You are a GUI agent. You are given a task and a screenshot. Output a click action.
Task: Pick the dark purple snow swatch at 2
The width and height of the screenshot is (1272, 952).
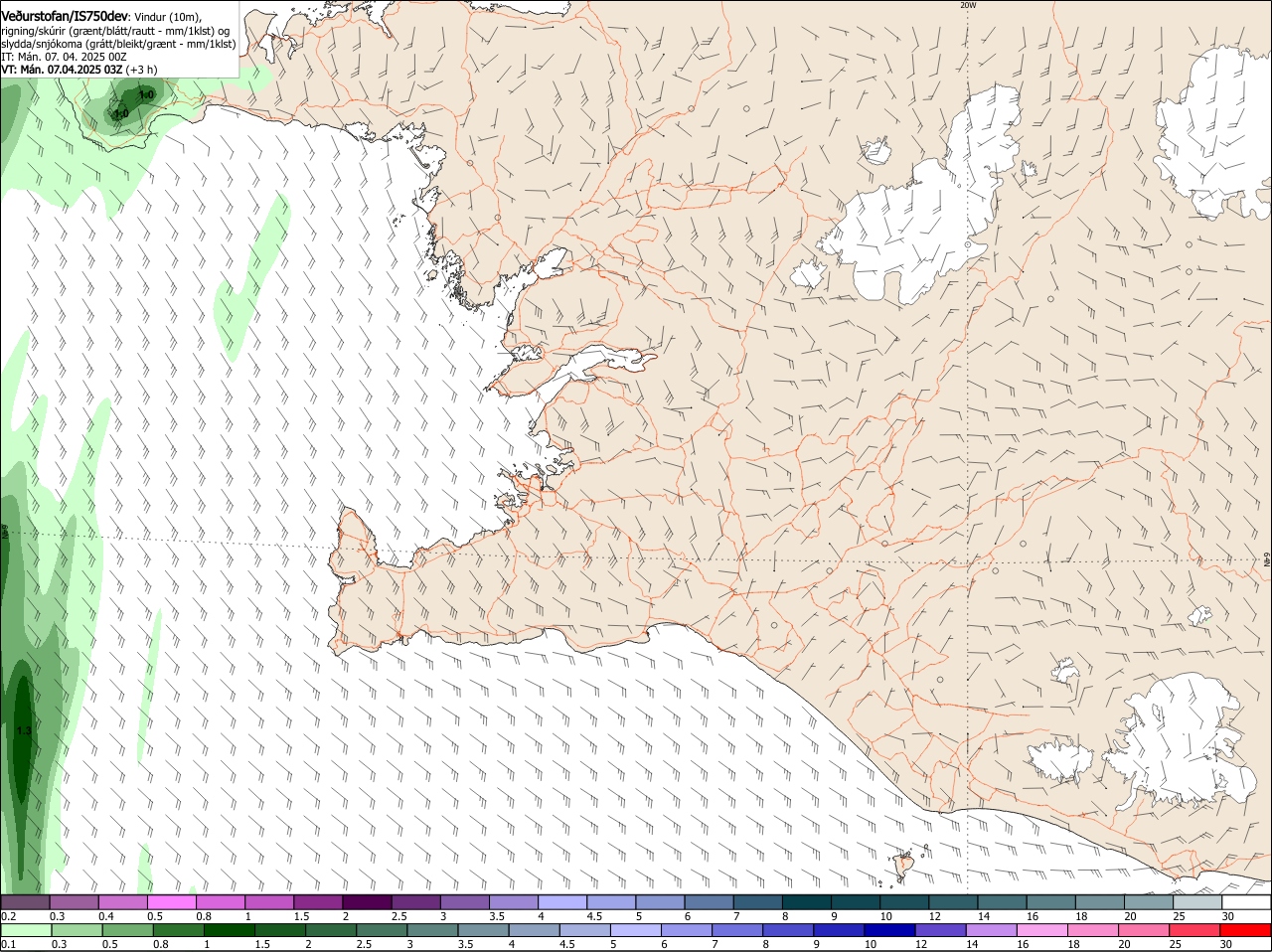(x=368, y=902)
